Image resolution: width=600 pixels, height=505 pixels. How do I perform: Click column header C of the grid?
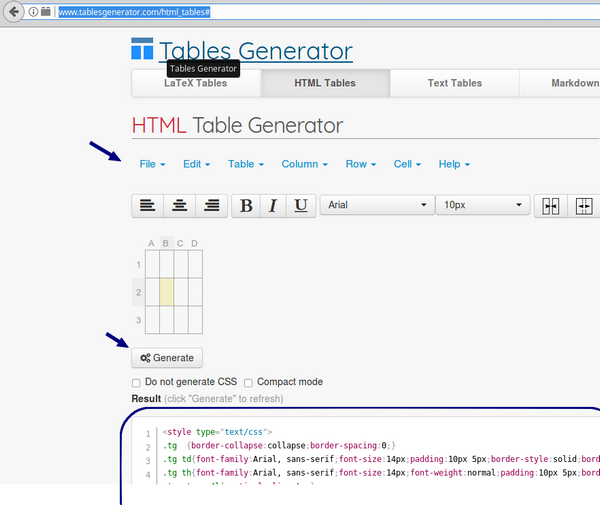click(x=180, y=243)
